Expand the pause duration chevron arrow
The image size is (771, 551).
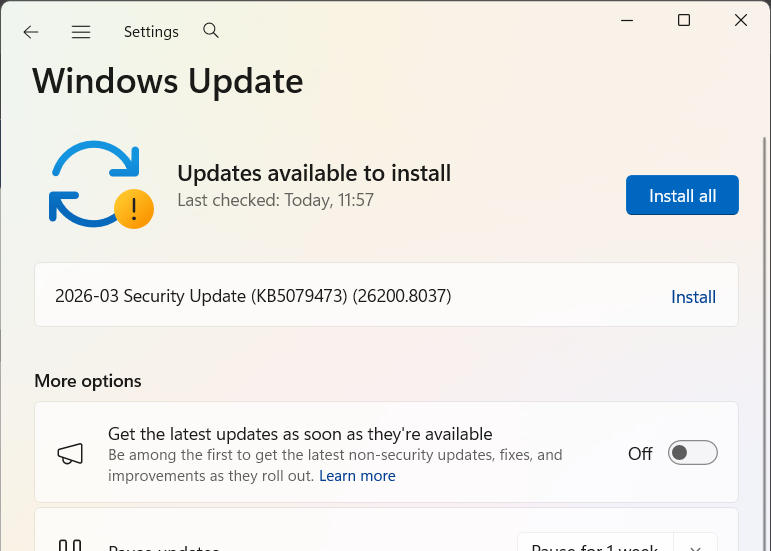pyautogui.click(x=695, y=545)
